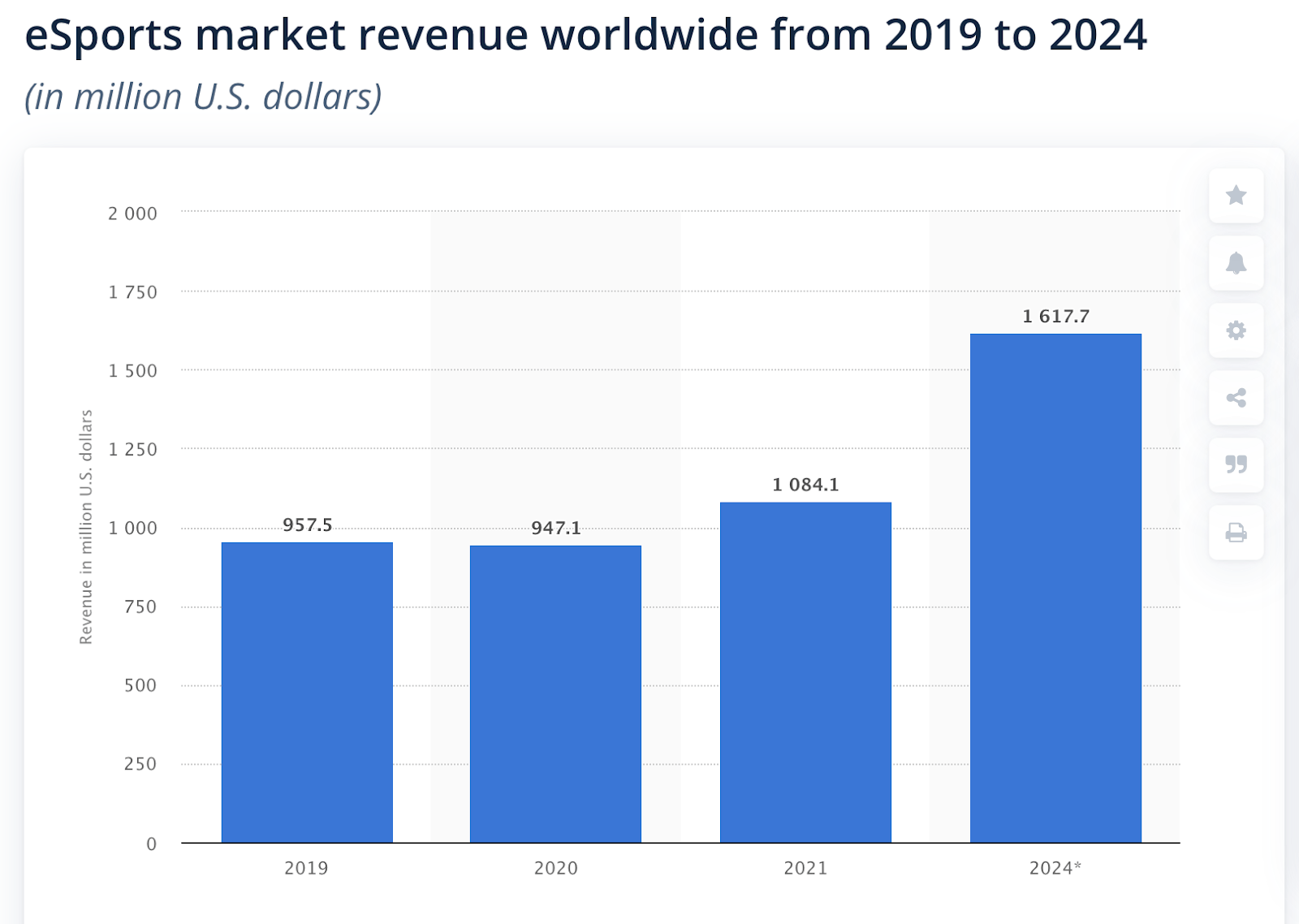Click the 1 084.1 data label
Screen dimensions: 1299x924
[x=805, y=485]
